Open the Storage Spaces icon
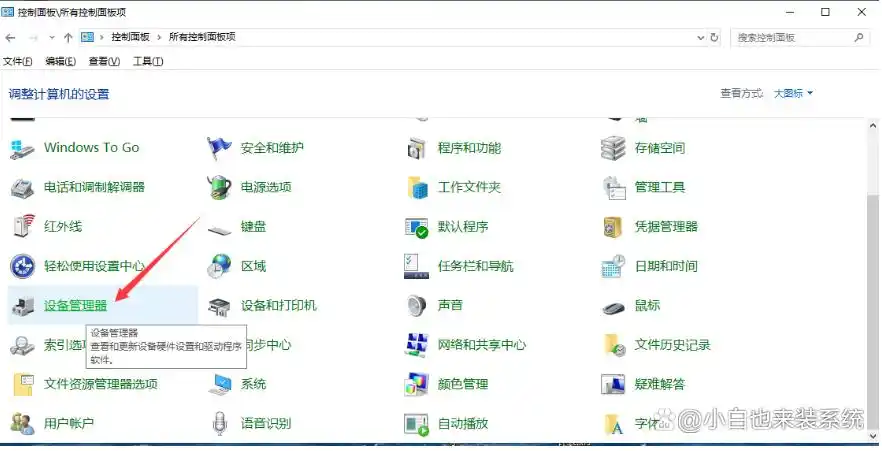This screenshot has height=451, width=882. [613, 148]
